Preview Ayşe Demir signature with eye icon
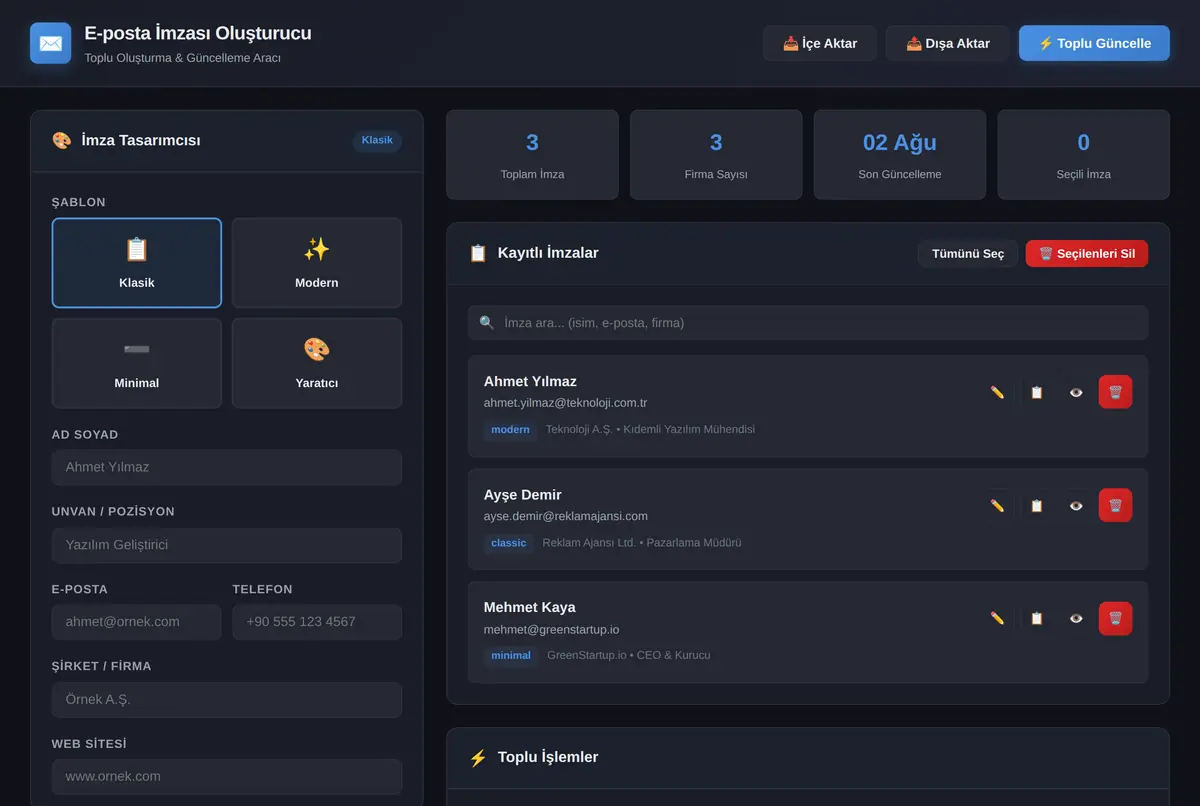 (1076, 505)
